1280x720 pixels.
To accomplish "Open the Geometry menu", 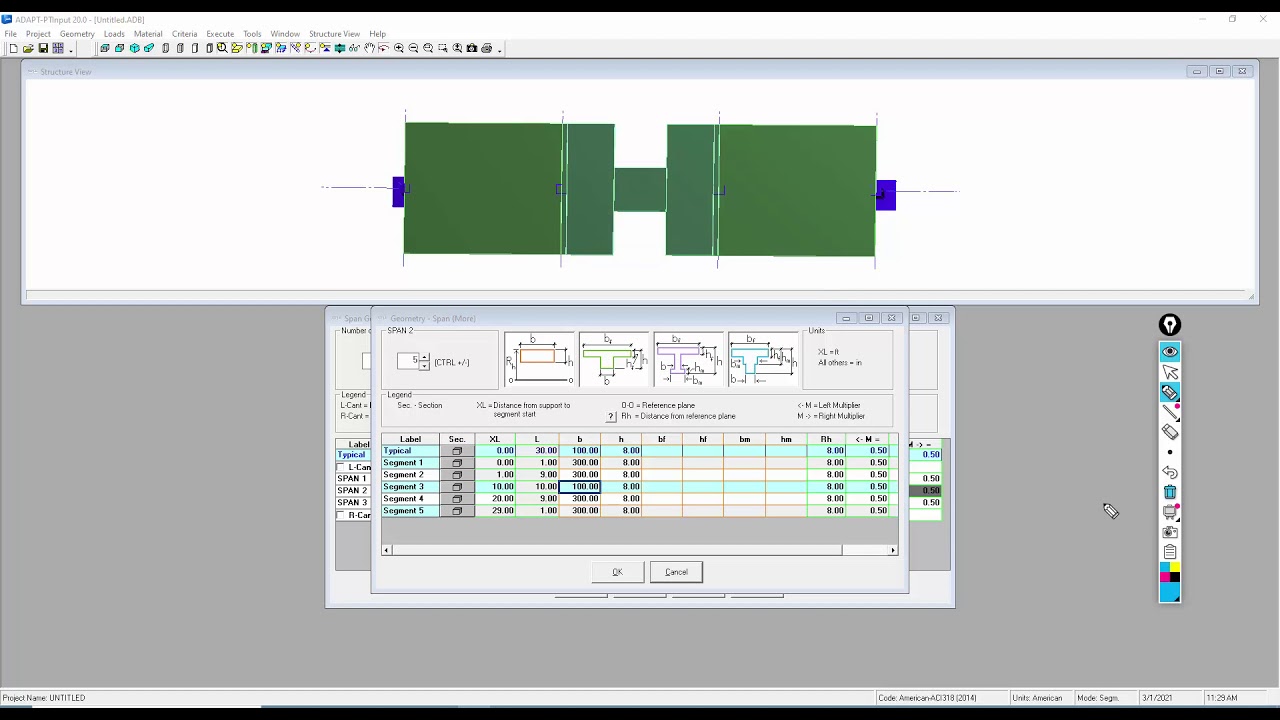I will pos(77,34).
